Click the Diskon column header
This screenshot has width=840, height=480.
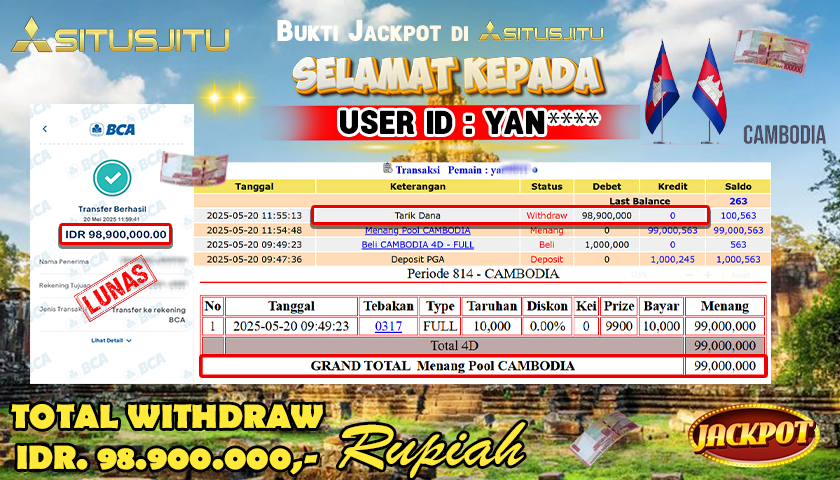click(x=546, y=306)
